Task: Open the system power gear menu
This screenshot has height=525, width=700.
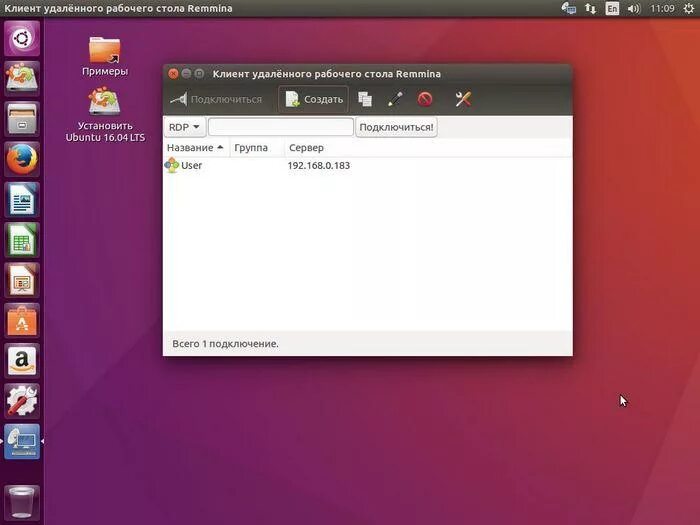Action: [x=689, y=8]
